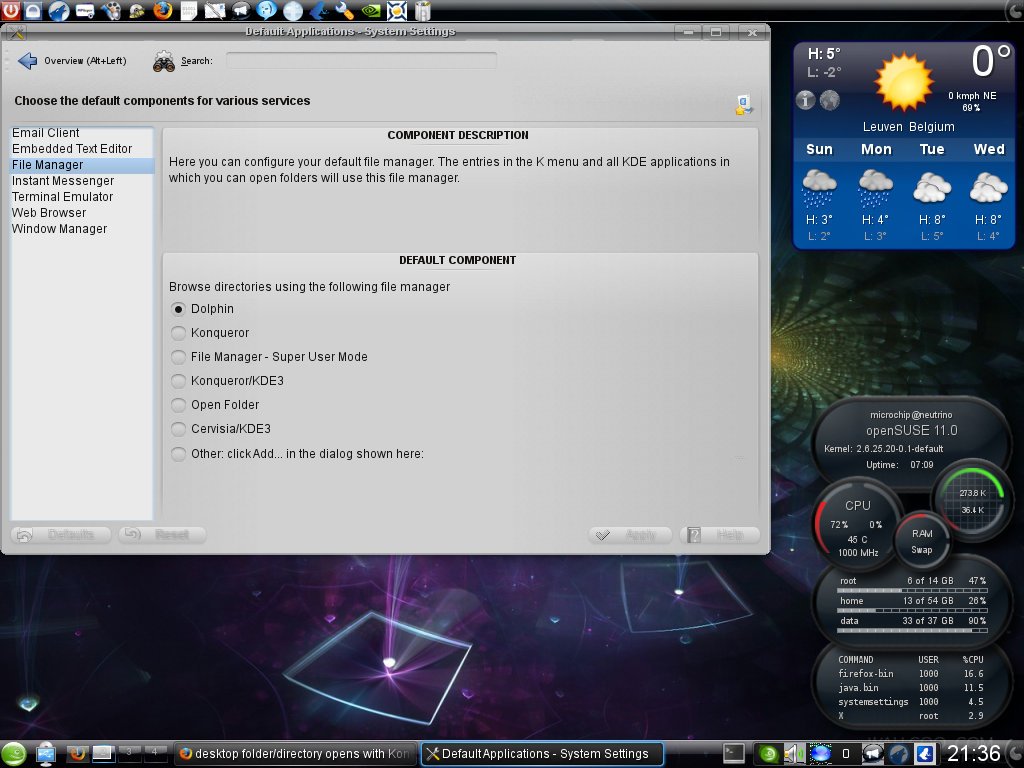Open the trash bin in the top panel
The width and height of the screenshot is (1024, 768).
coord(423,10)
